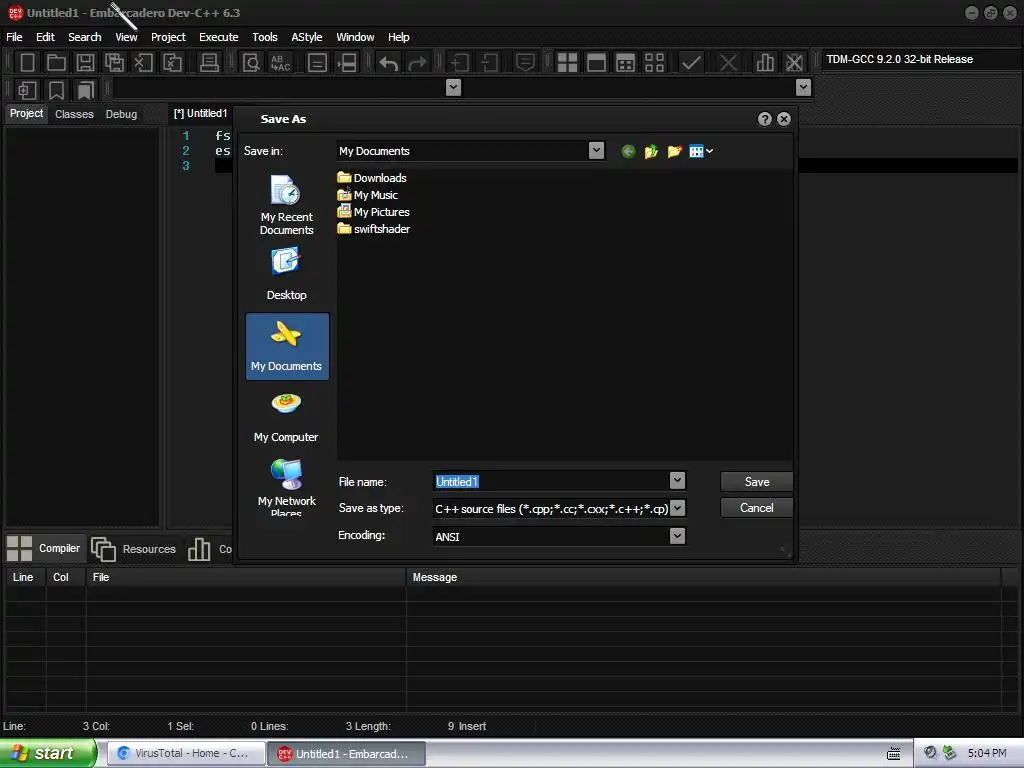Click the Delete profiling information icon
Viewport: 1024px width, 768px height.
tap(794, 63)
